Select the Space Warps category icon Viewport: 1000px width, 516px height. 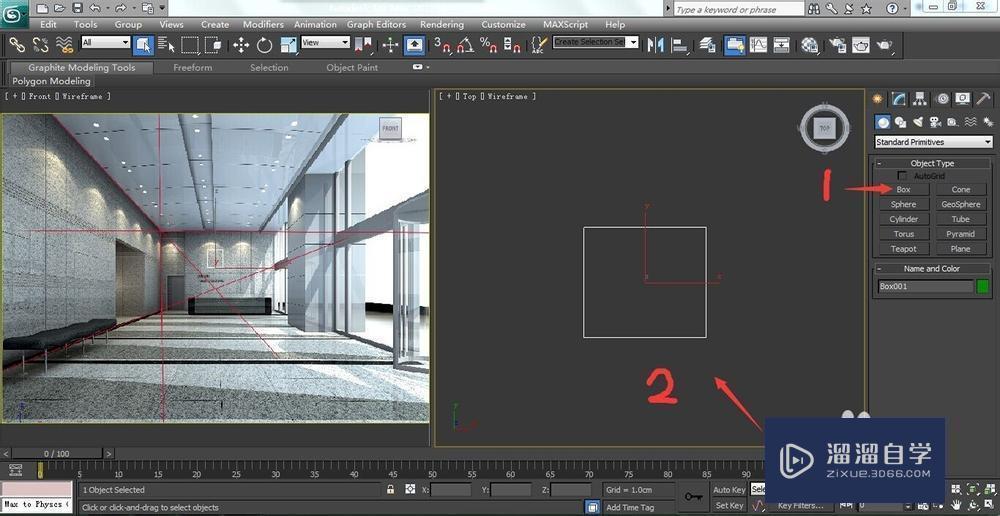tap(970, 122)
